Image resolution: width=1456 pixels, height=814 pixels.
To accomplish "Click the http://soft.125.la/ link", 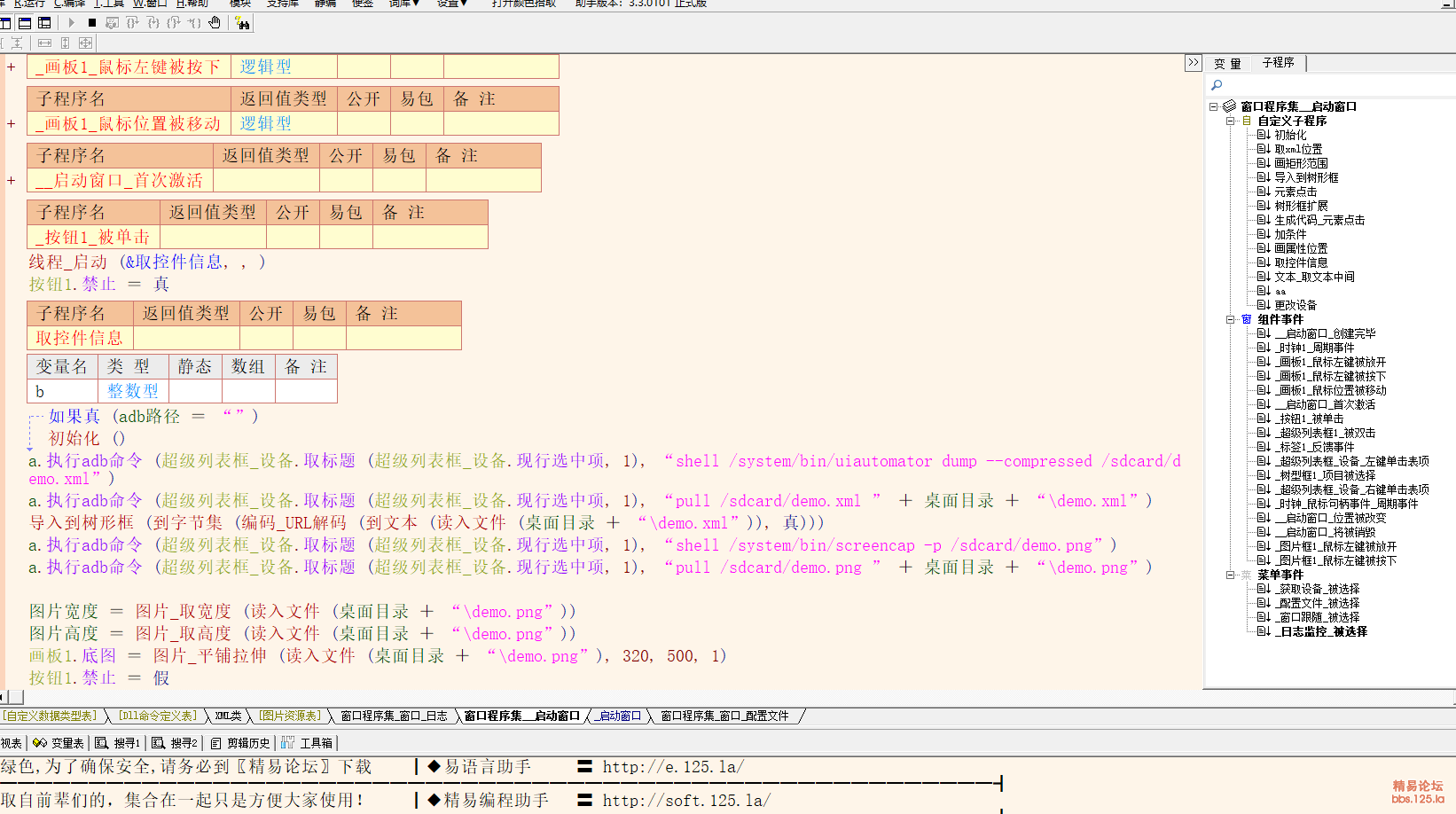I will pos(686,800).
